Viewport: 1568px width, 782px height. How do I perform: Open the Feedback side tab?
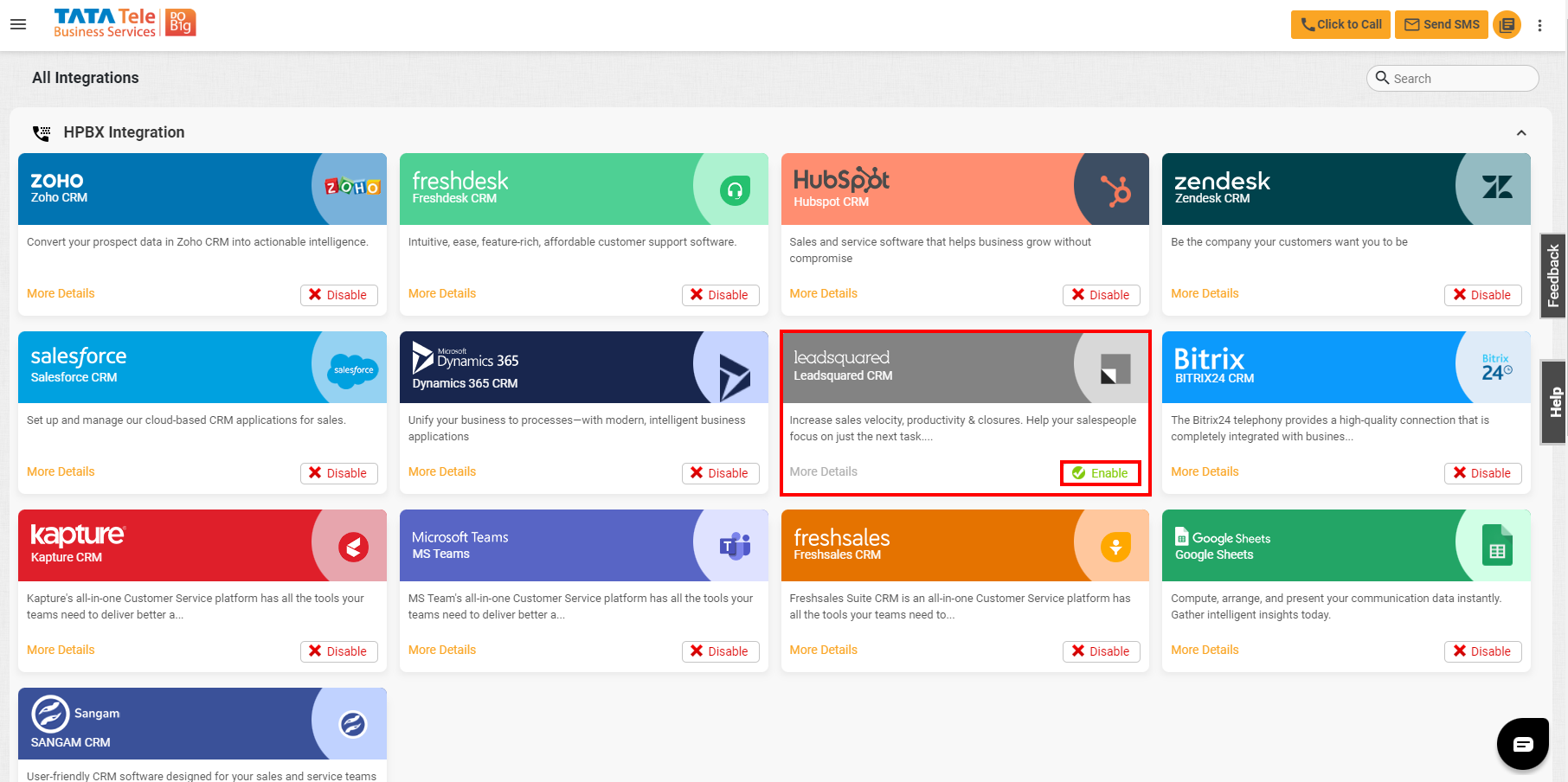1553,276
